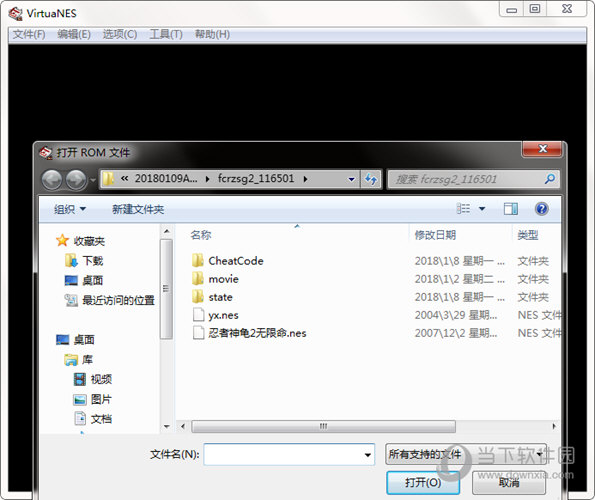Click the refresh icon in address bar
This screenshot has width=595, height=500.
pyautogui.click(x=371, y=179)
